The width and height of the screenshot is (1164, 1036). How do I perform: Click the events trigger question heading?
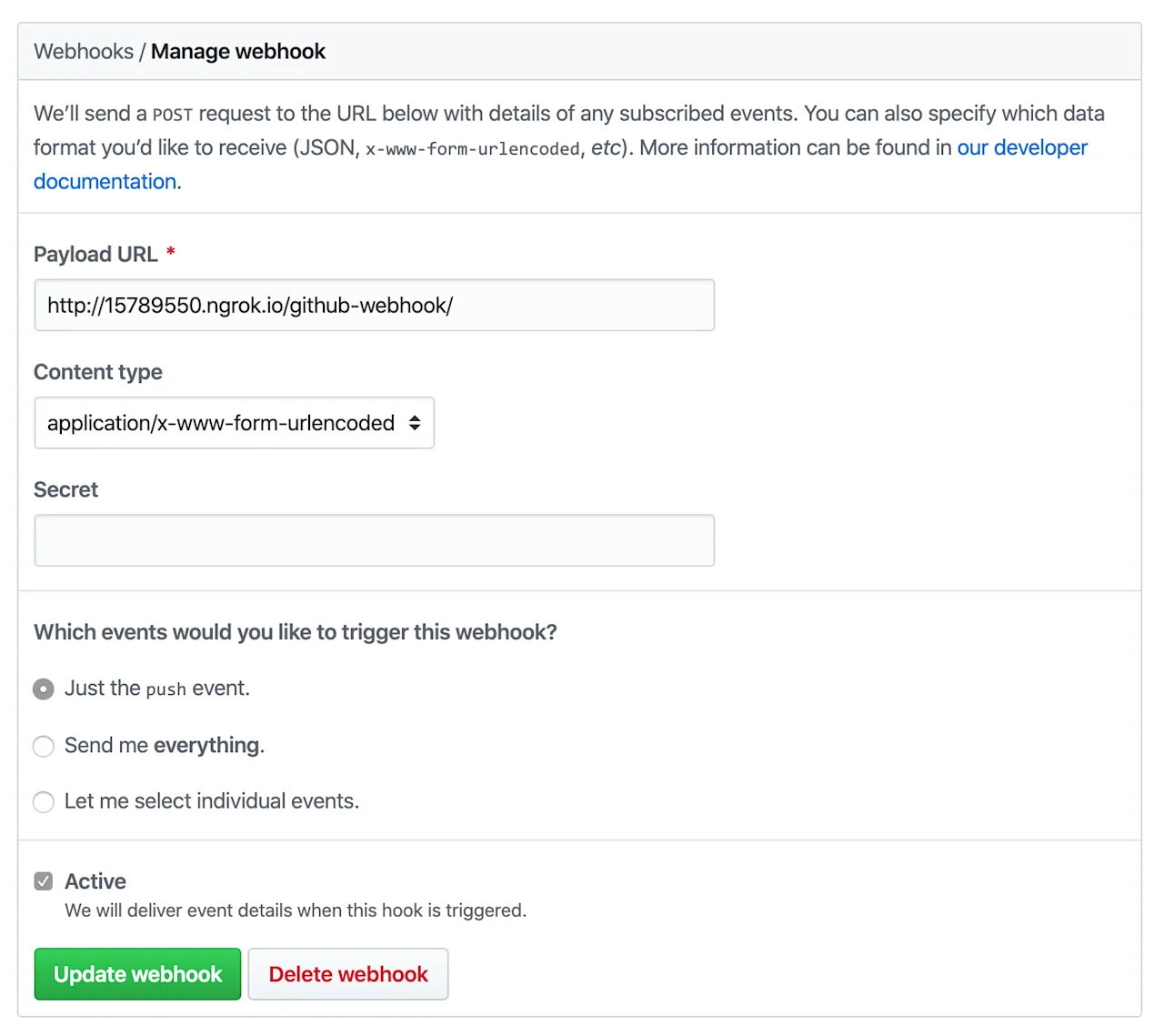[x=296, y=631]
